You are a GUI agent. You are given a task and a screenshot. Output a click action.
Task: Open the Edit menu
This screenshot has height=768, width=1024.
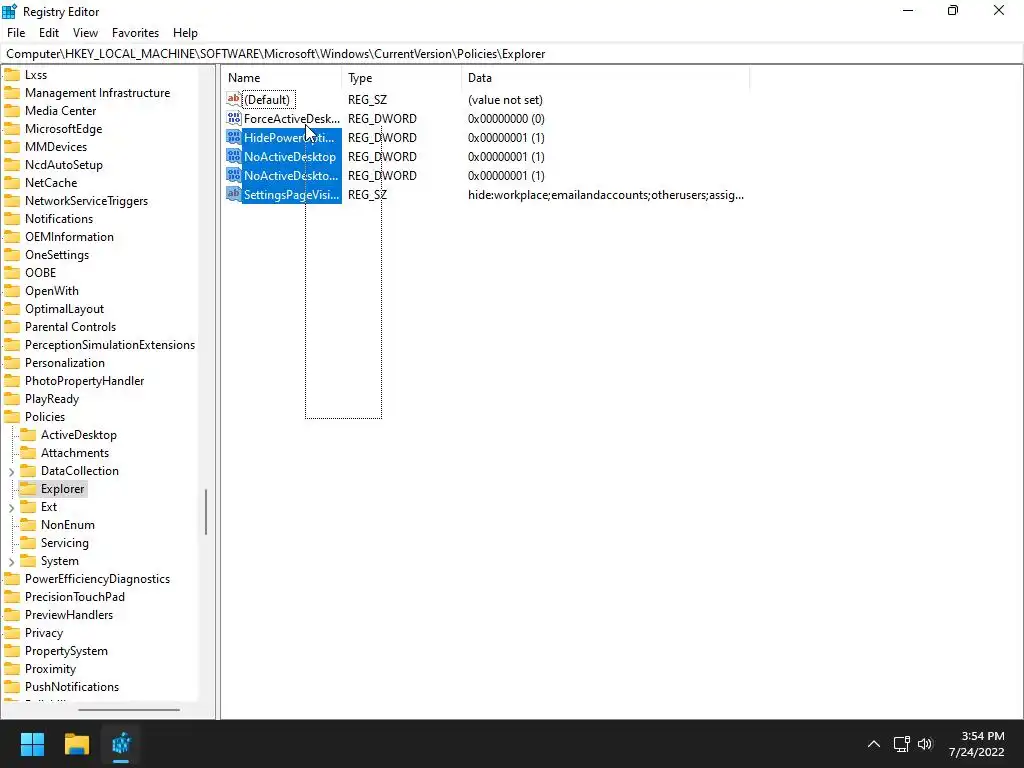point(49,33)
